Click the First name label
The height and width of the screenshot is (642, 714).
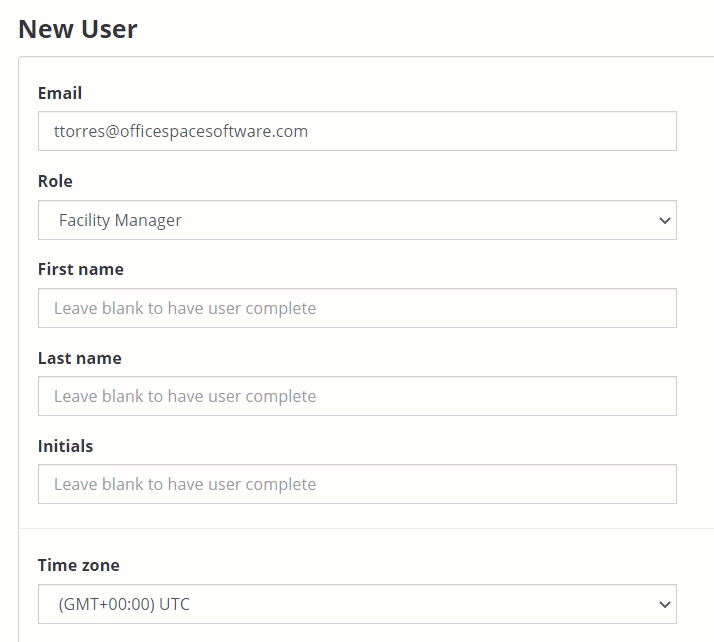point(81,269)
